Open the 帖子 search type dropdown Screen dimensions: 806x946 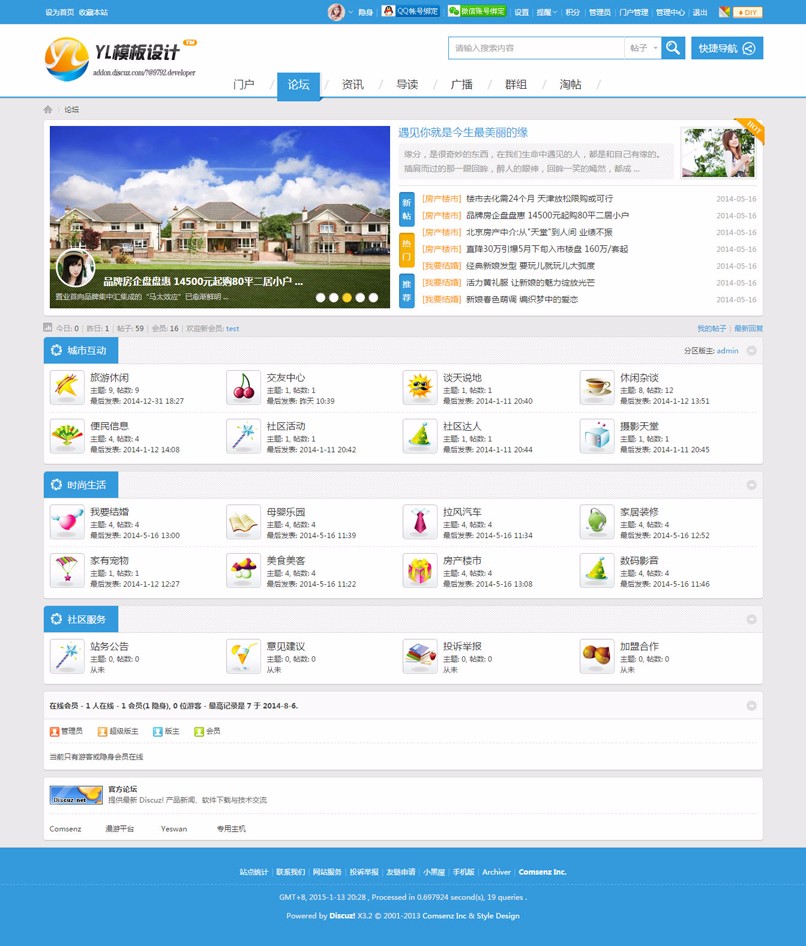click(x=641, y=47)
